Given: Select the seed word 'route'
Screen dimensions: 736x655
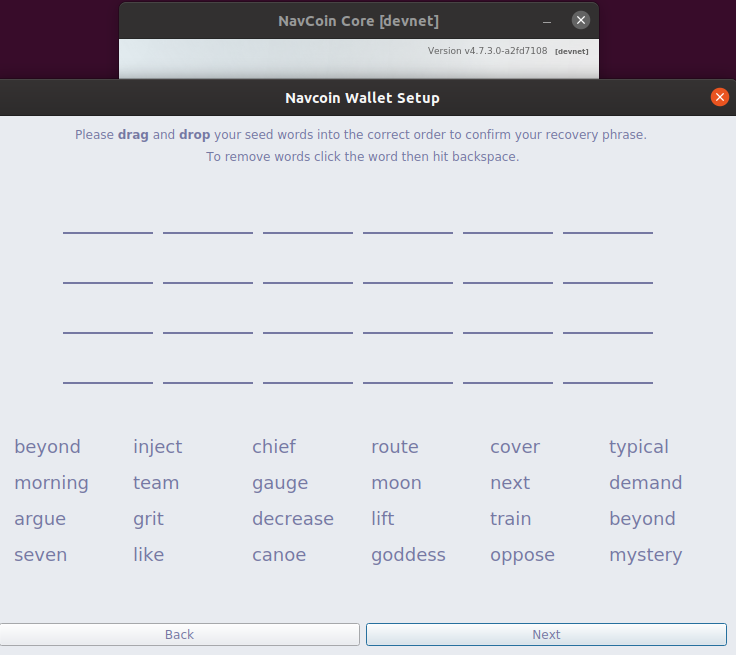Looking at the screenshot, I should coord(395,447).
